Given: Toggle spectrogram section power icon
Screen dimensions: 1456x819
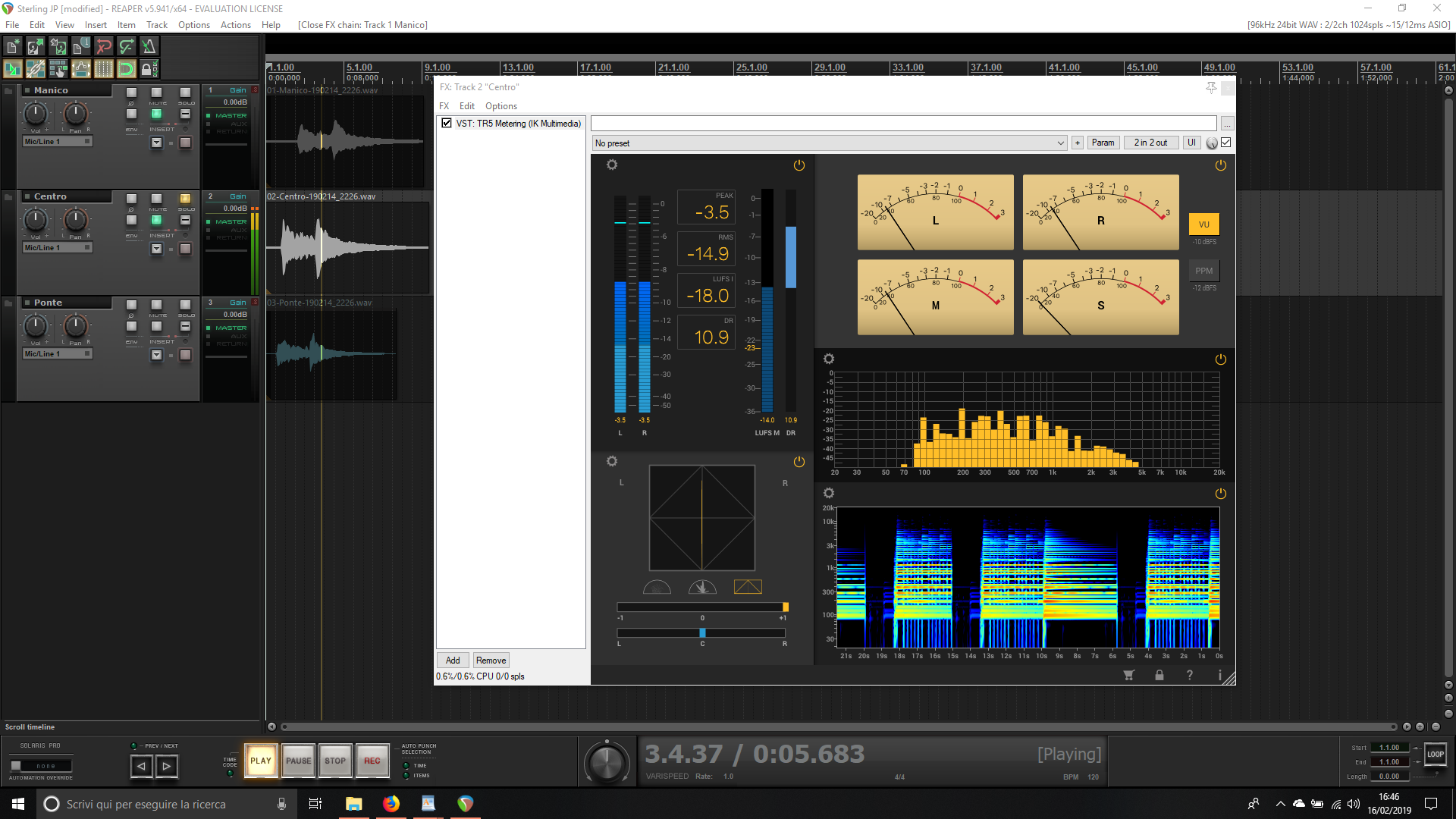Looking at the screenshot, I should point(1220,494).
